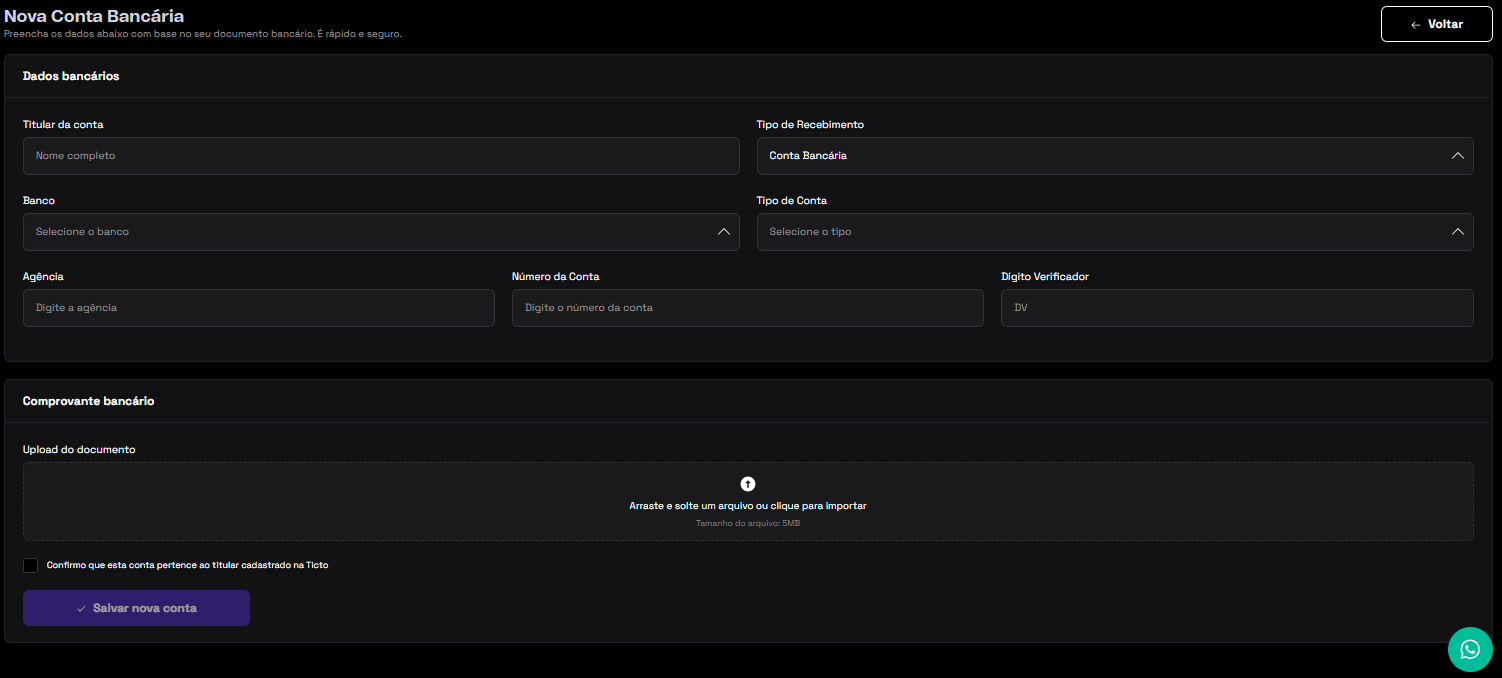Select the 'Digite o número da conta' field
Image resolution: width=1502 pixels, height=678 pixels.
747,308
